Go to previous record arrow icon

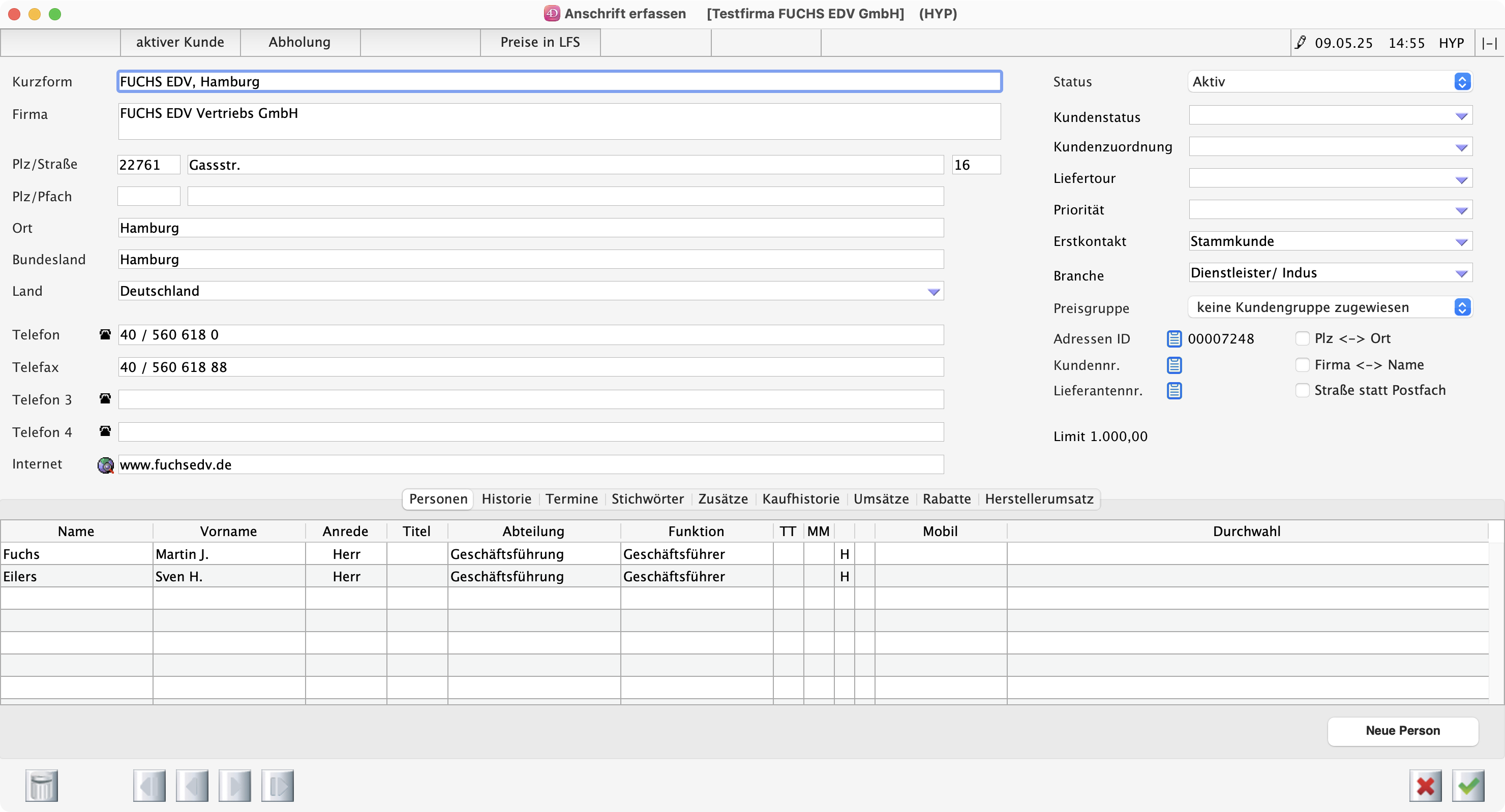[192, 786]
